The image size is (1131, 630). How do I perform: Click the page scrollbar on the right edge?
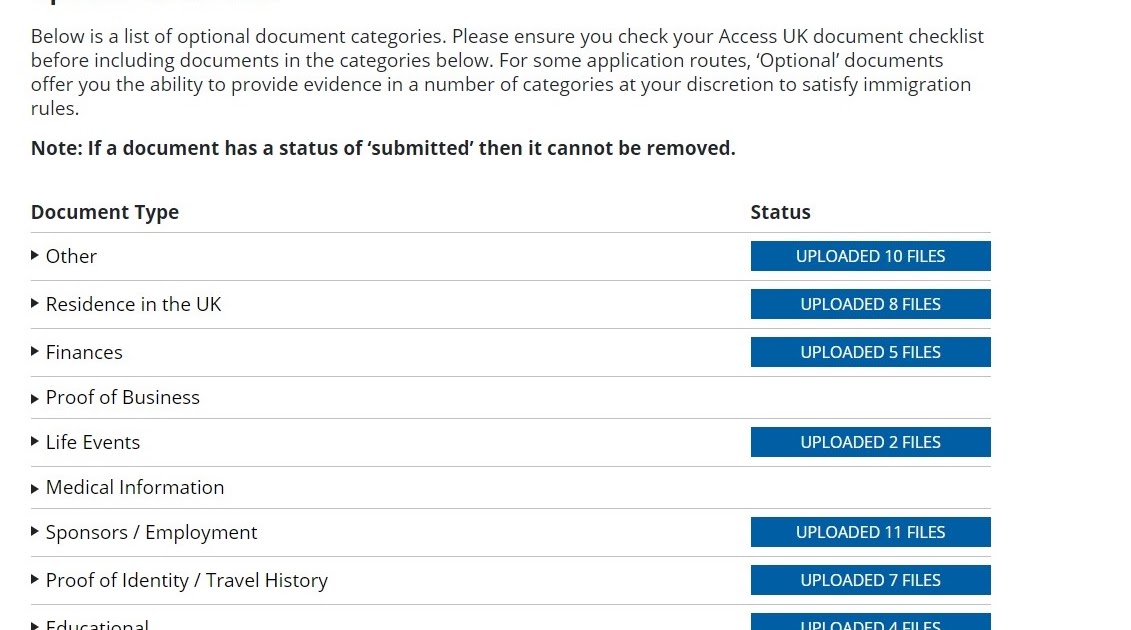pyautogui.click(x=1123, y=315)
